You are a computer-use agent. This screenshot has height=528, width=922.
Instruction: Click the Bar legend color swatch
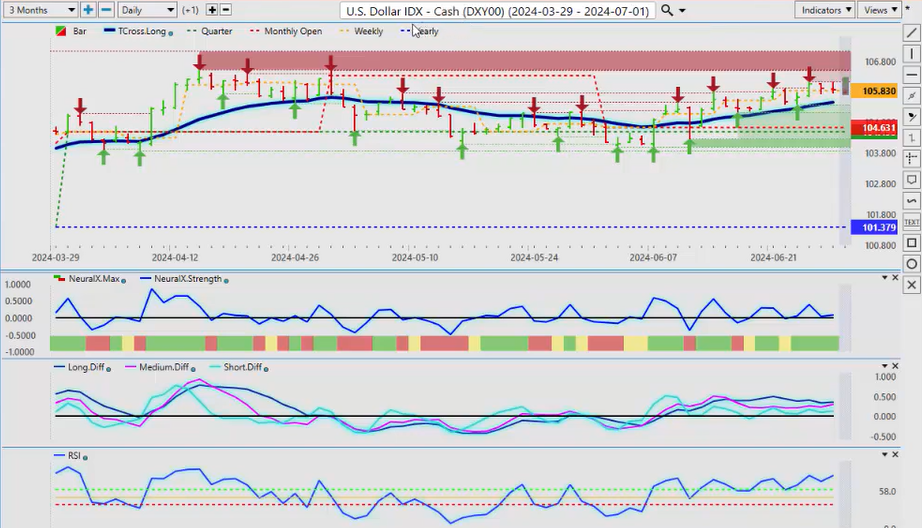61,31
